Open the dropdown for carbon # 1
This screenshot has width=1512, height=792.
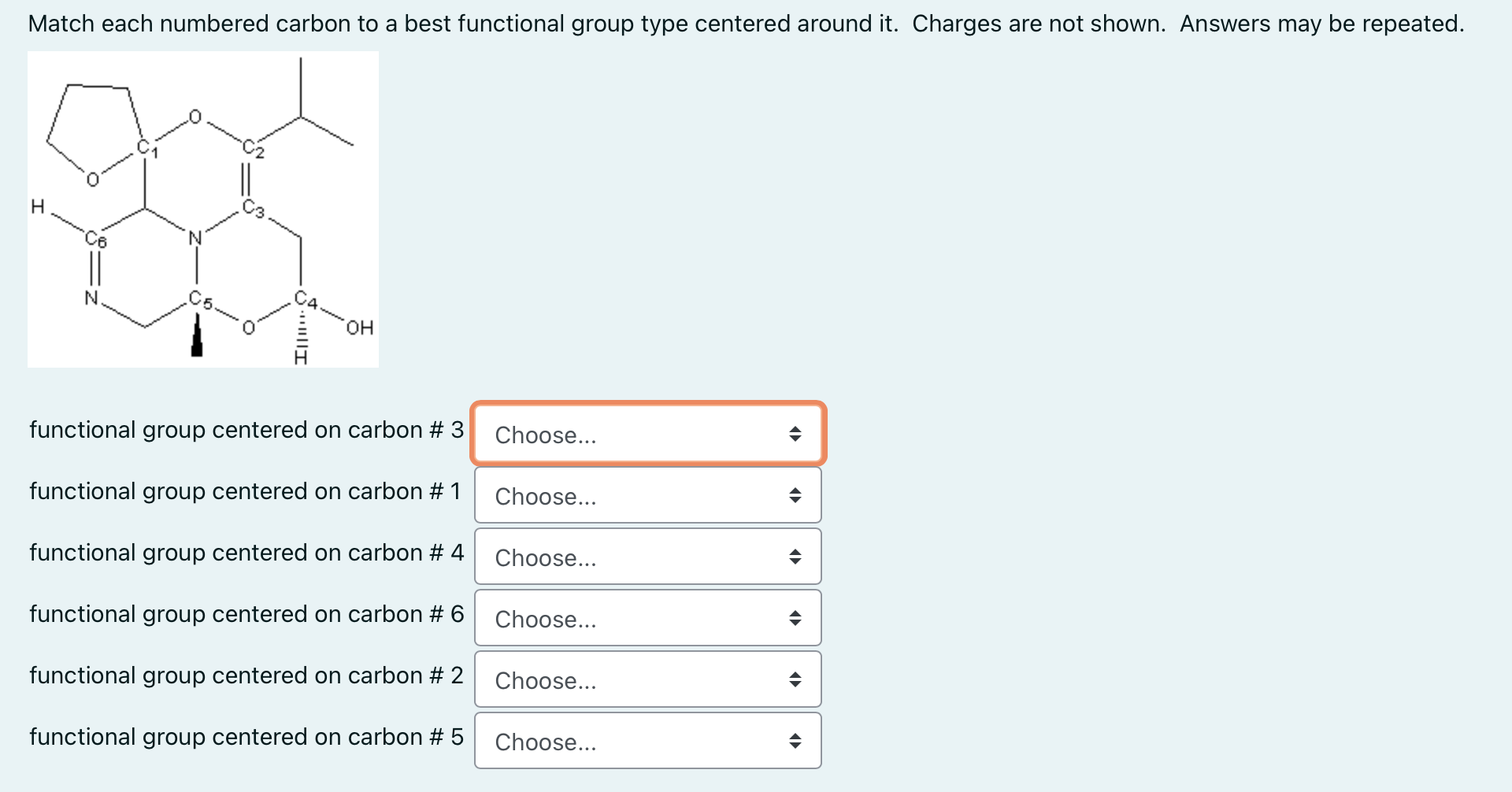point(647,495)
